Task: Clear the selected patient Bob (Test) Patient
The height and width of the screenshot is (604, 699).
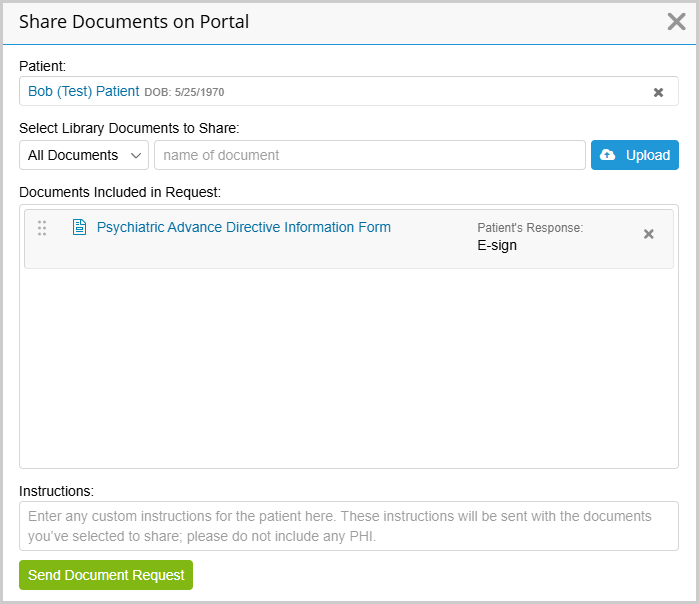Action: click(x=658, y=92)
